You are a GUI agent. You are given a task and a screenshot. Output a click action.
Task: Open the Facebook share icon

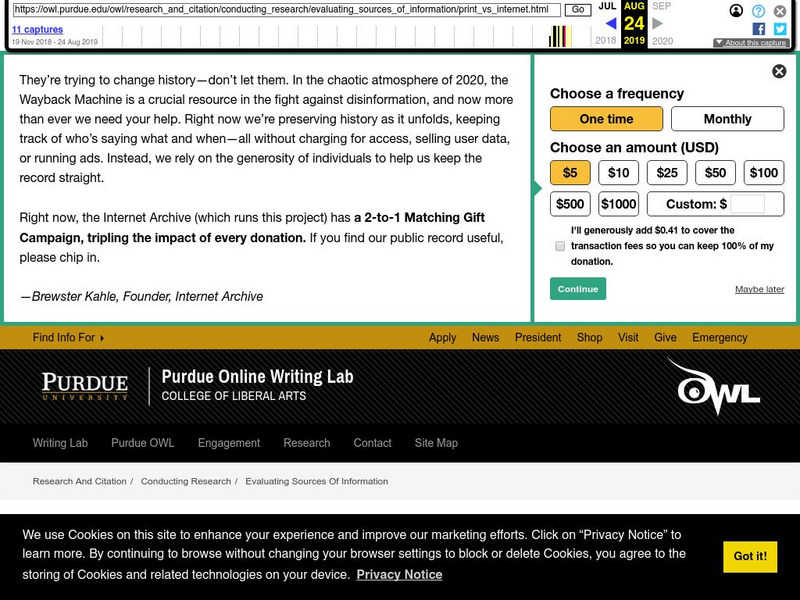point(759,29)
